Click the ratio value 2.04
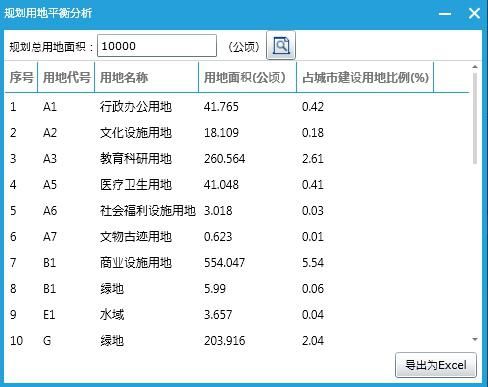Screen dimensions: 488x387 pyautogui.click(x=313, y=341)
